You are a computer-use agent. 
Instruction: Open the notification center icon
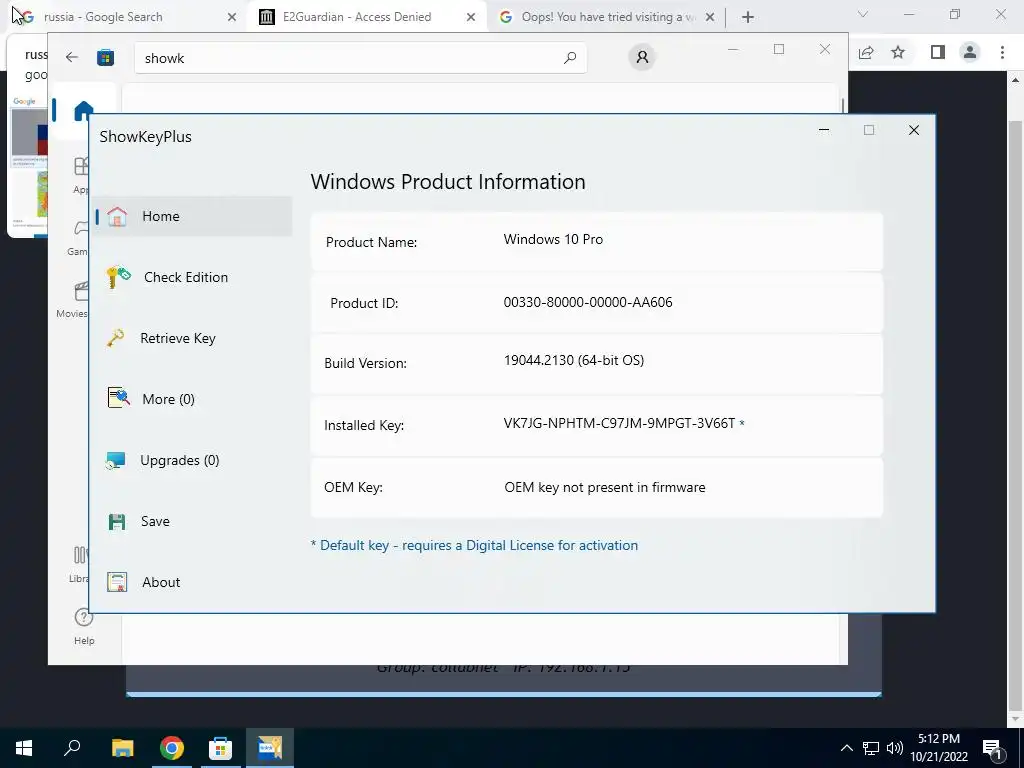tap(993, 749)
